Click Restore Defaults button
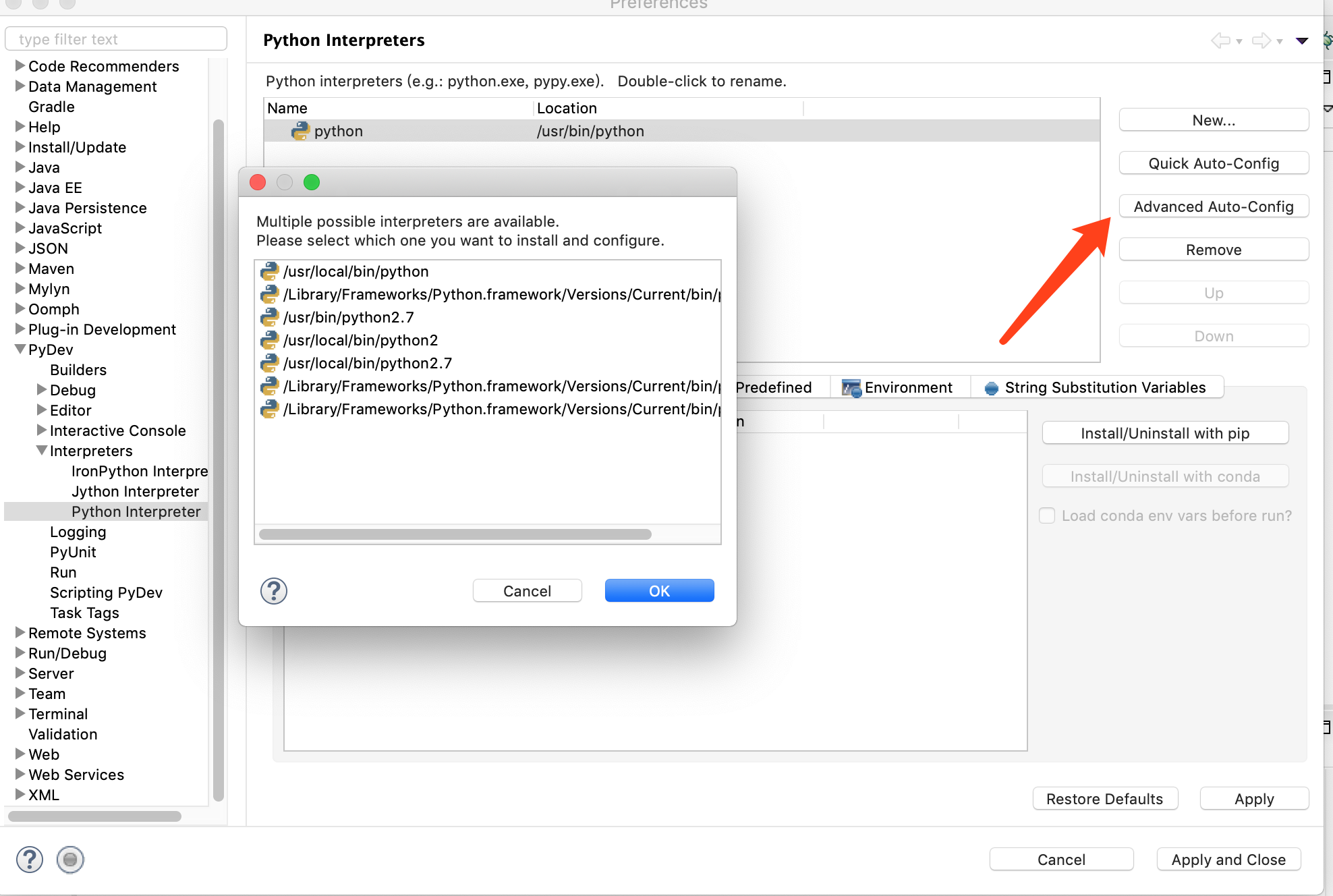 (1105, 799)
